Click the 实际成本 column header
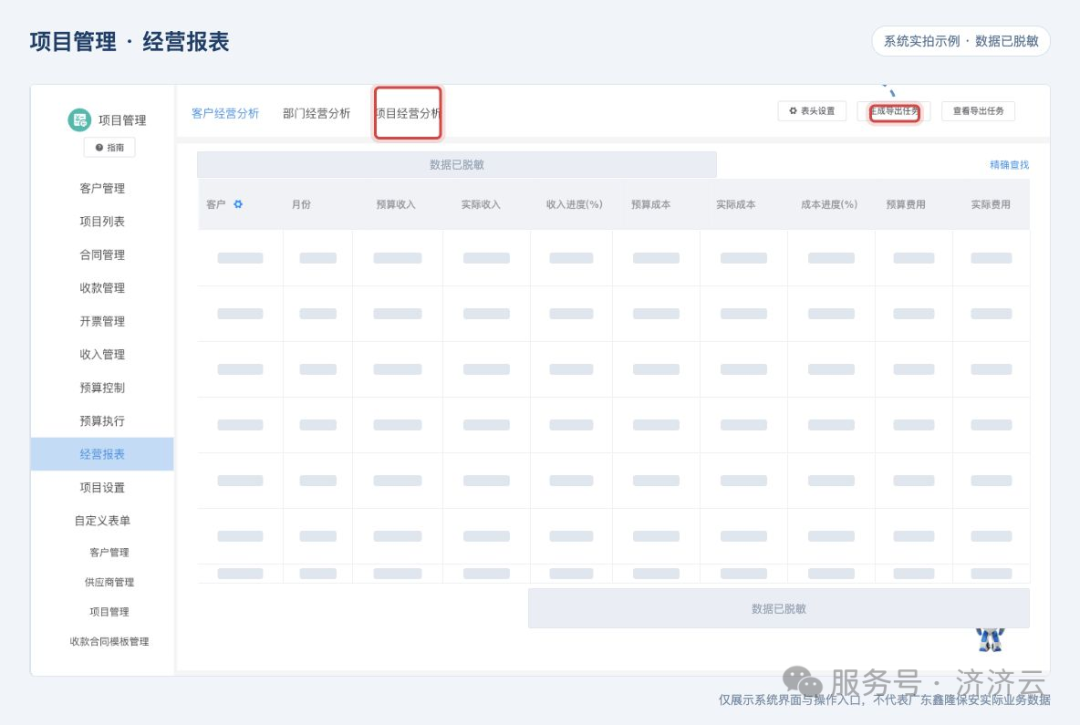Viewport: 1080px width, 725px height. pyautogui.click(x=736, y=204)
